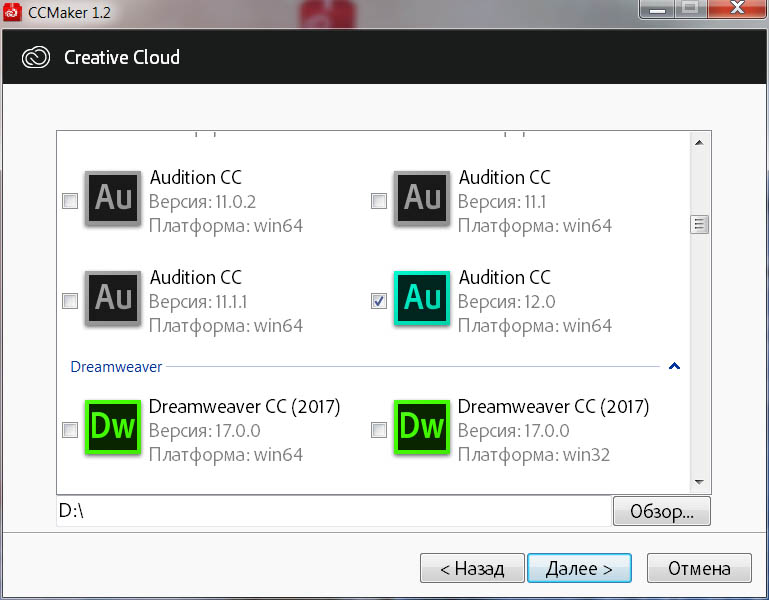
Task: Click the Audition CC title above Версия: 11.1
Action: coord(505,178)
